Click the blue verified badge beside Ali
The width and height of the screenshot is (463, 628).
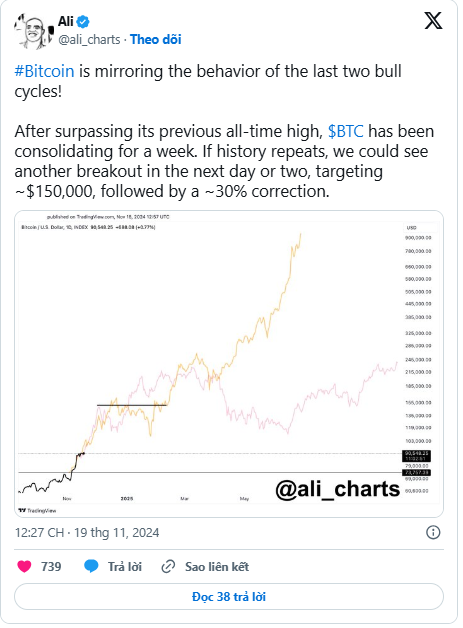point(83,22)
